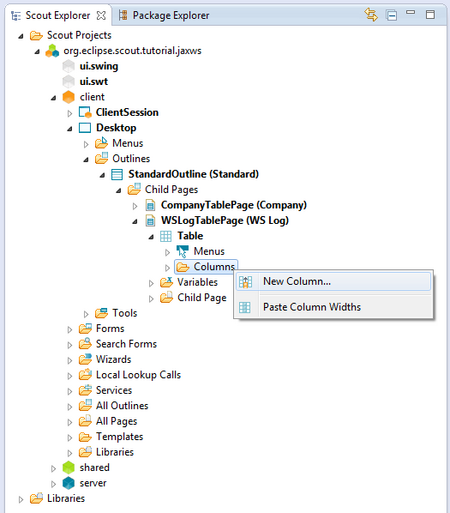450x513 pixels.
Task: Expand the Wizards folder
Action: (69, 360)
